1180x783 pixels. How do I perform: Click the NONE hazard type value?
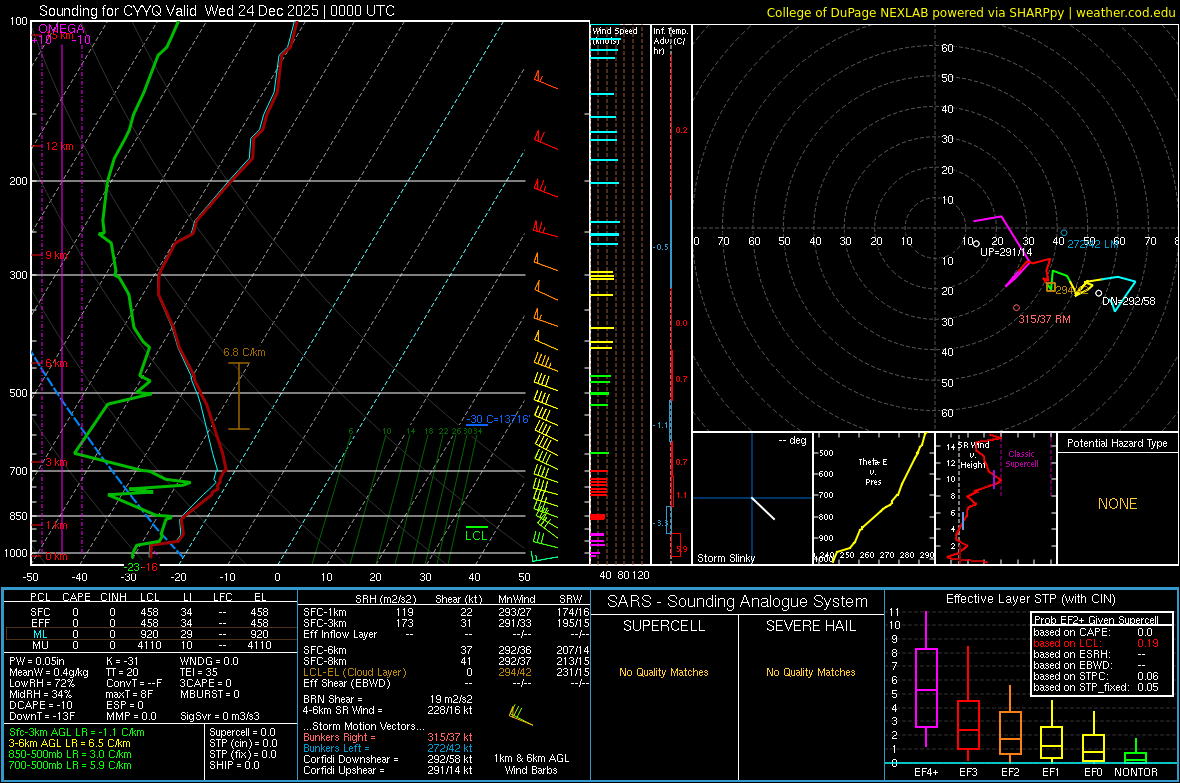(1117, 504)
